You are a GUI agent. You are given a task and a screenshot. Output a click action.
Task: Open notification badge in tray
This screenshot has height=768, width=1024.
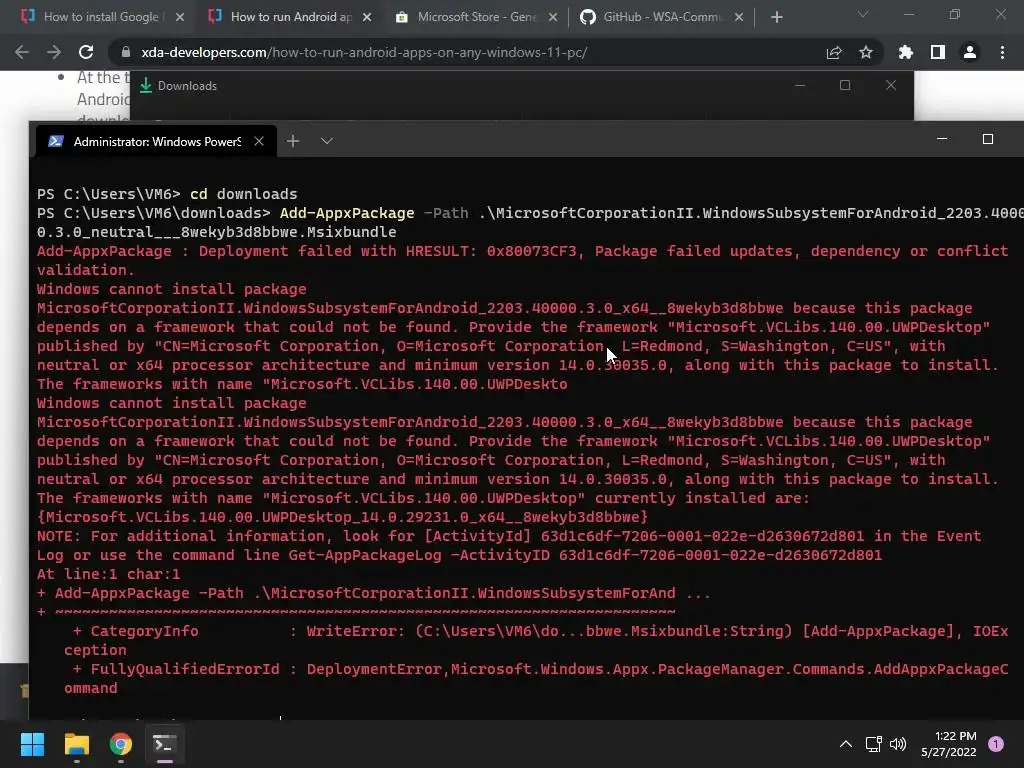coord(996,744)
